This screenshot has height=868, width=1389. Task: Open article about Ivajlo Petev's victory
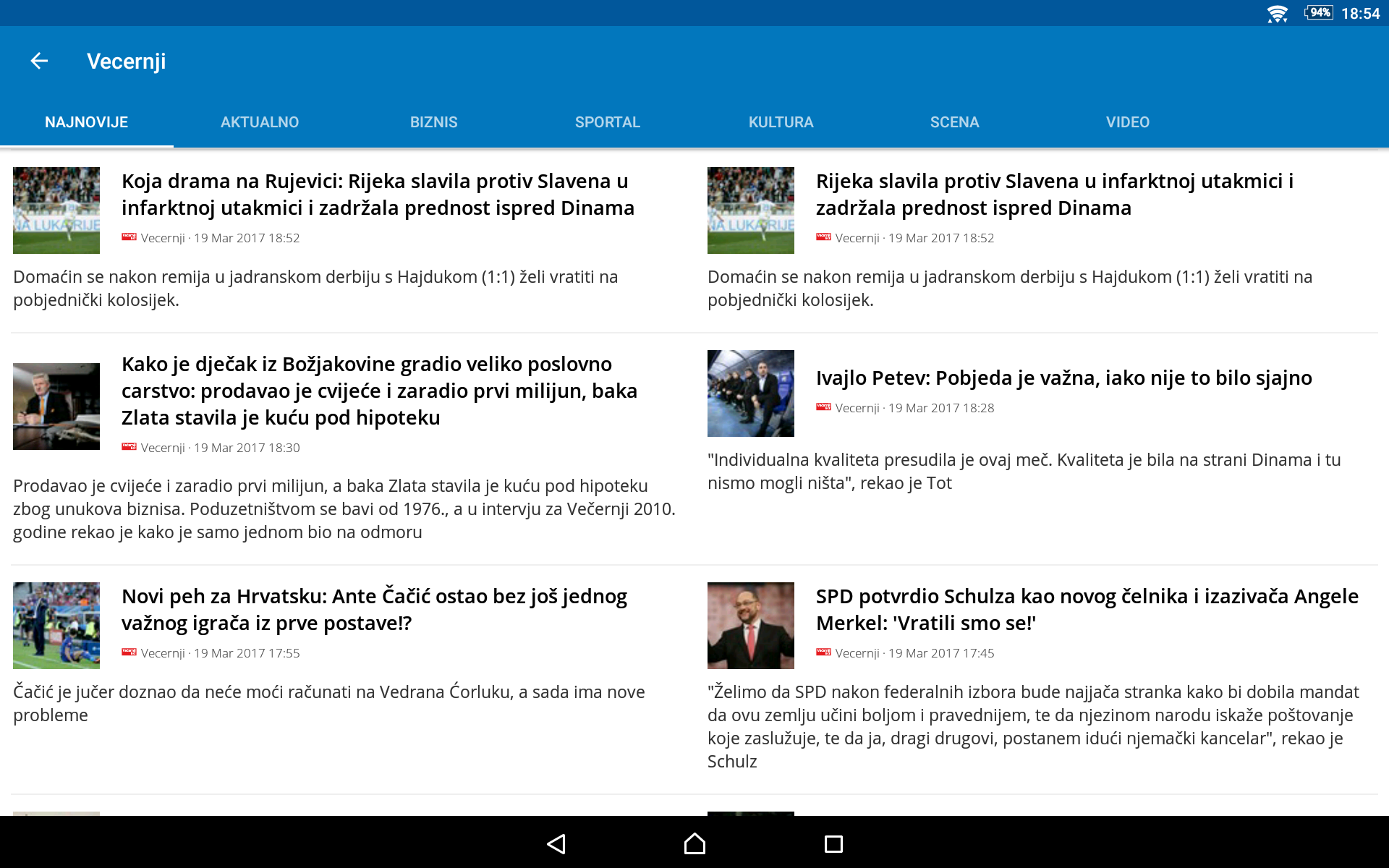(1063, 378)
